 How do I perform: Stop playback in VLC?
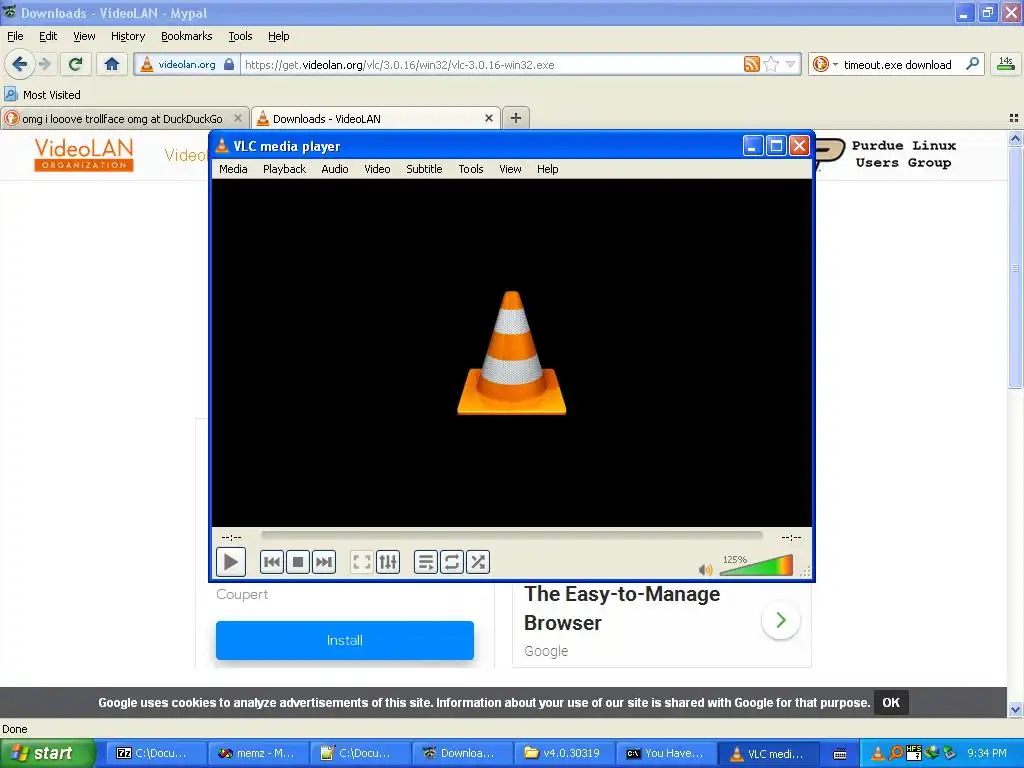(298, 562)
